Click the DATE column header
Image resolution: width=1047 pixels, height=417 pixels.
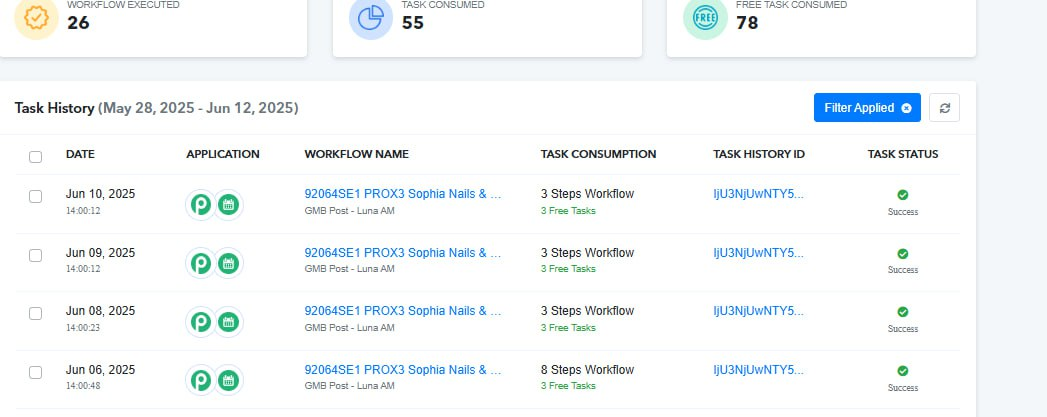[80, 154]
